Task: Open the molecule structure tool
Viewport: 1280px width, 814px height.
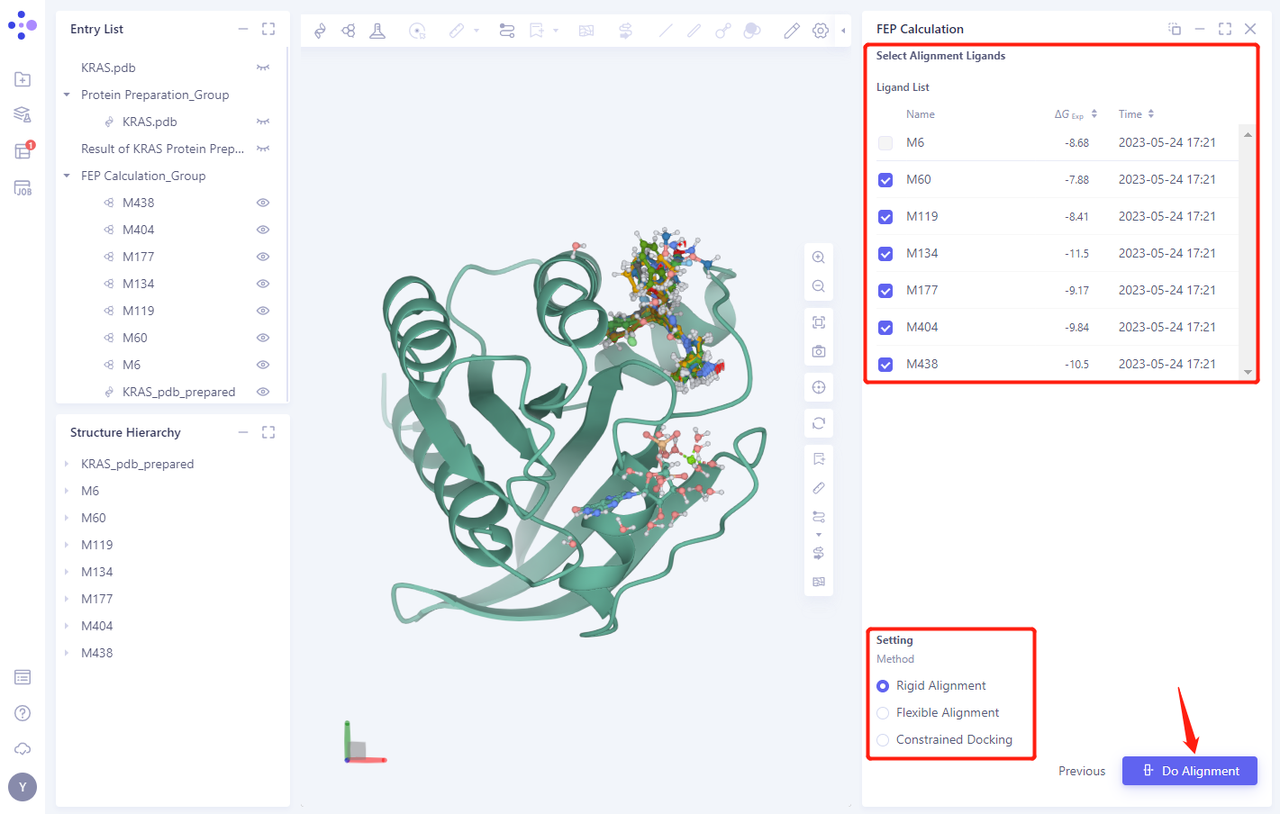Action: 348,31
